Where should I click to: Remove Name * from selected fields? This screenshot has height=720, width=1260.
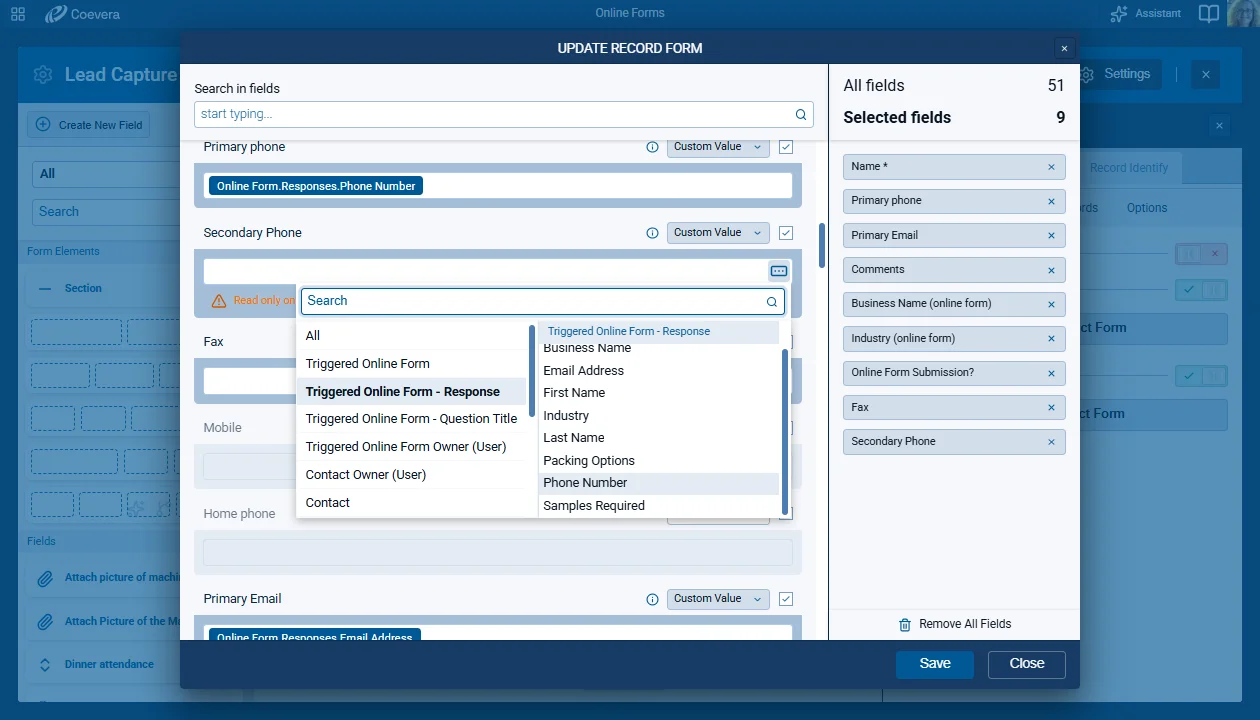[x=1051, y=167]
